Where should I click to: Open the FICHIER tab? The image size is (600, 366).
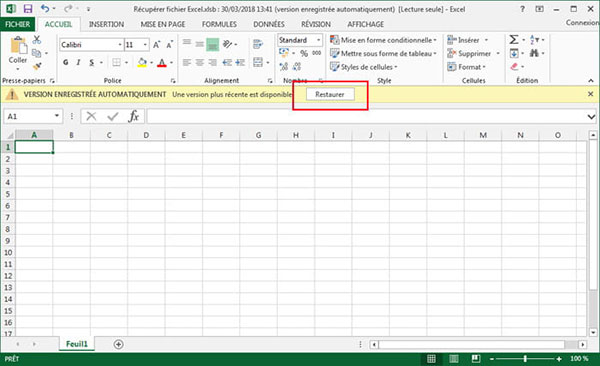[x=18, y=24]
